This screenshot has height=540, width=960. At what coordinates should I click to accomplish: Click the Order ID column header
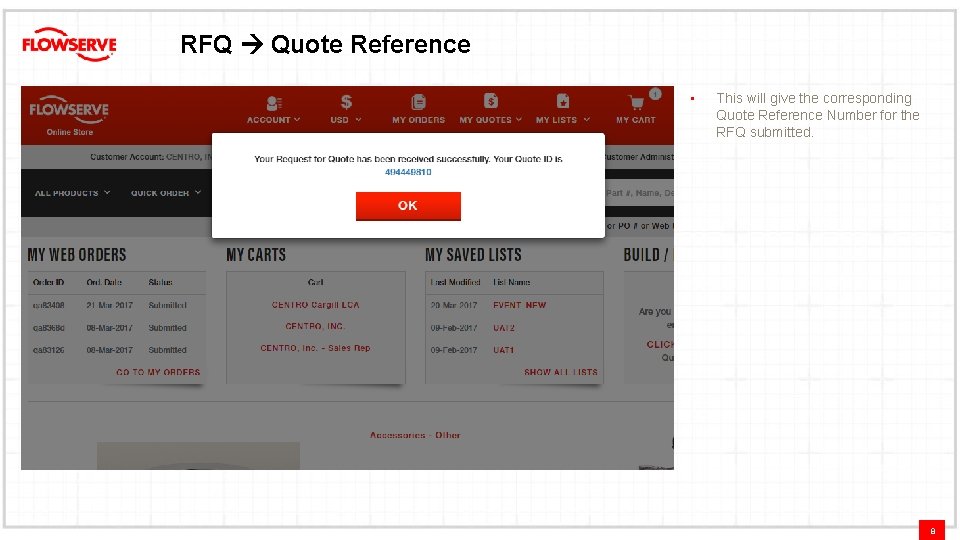[x=48, y=282]
